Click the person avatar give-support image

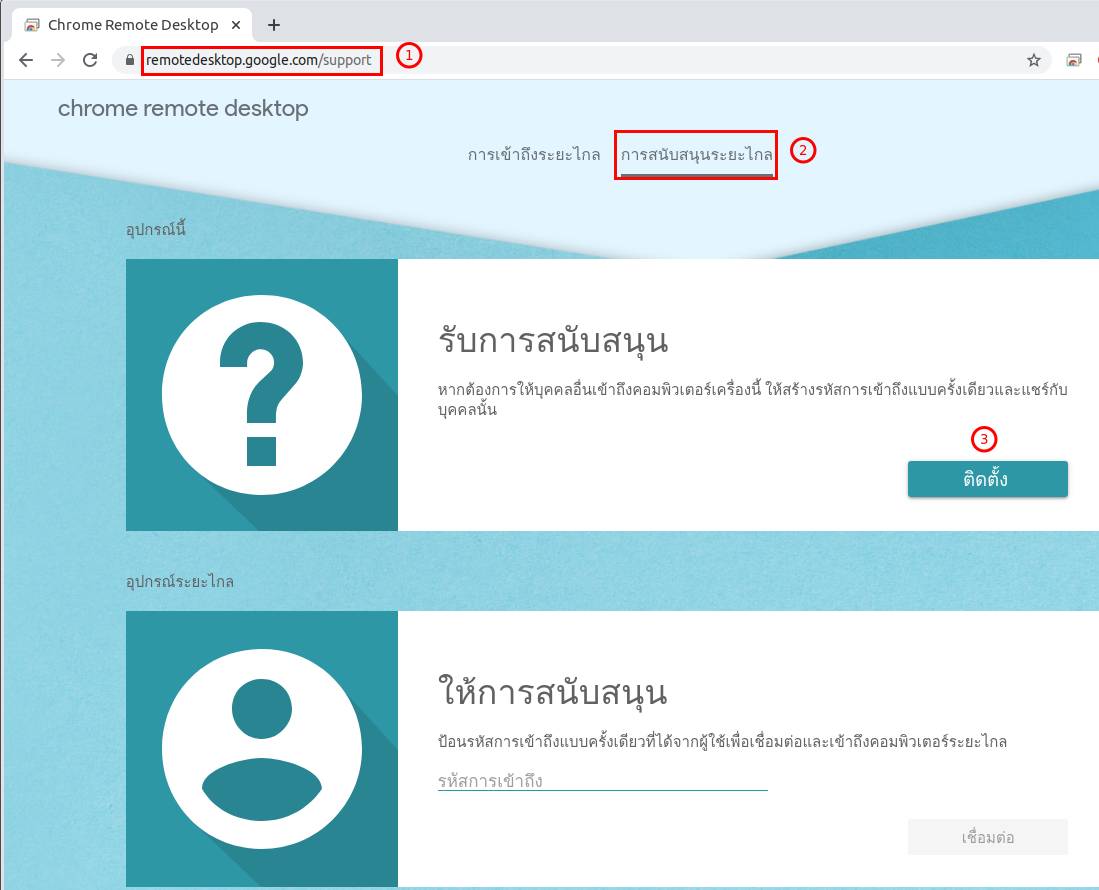262,748
